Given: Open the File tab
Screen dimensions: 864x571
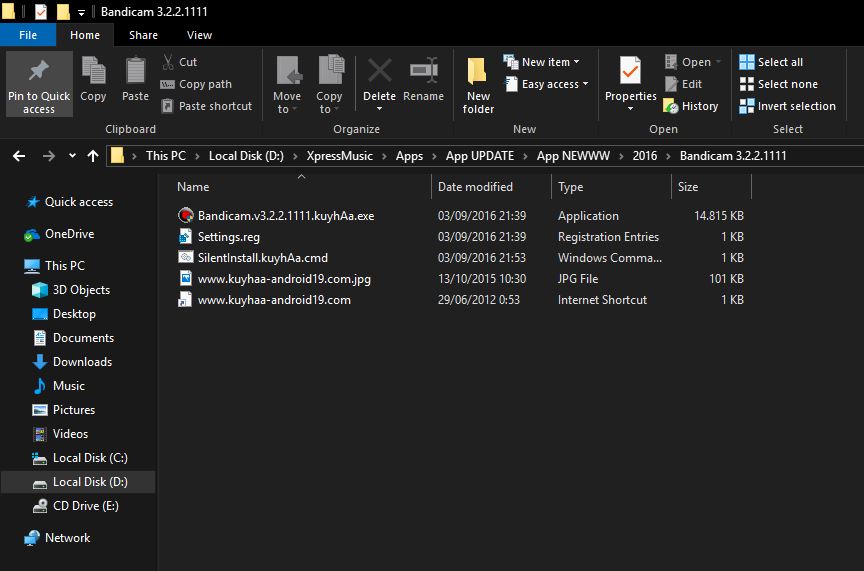Looking at the screenshot, I should click(x=28, y=35).
